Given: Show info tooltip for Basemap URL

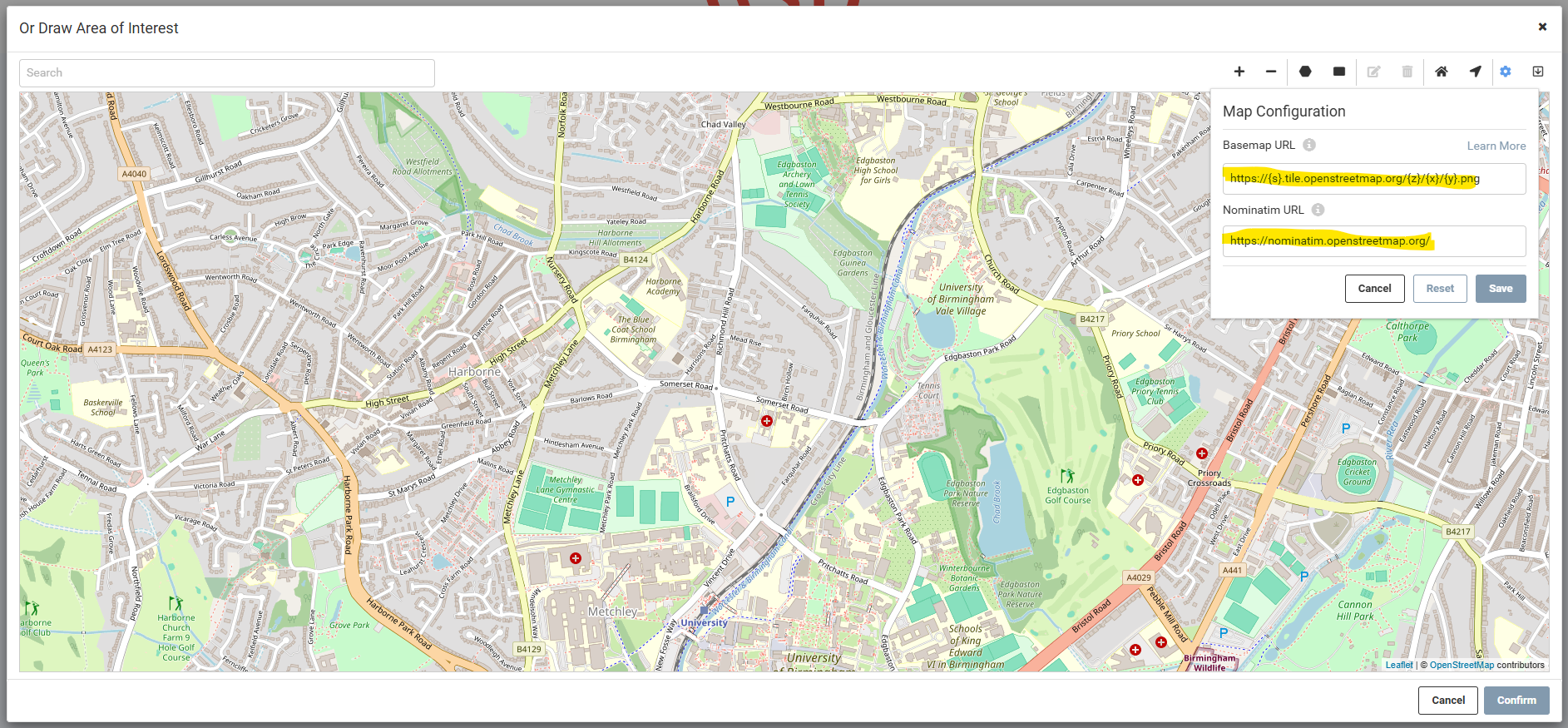Looking at the screenshot, I should coord(1309,145).
